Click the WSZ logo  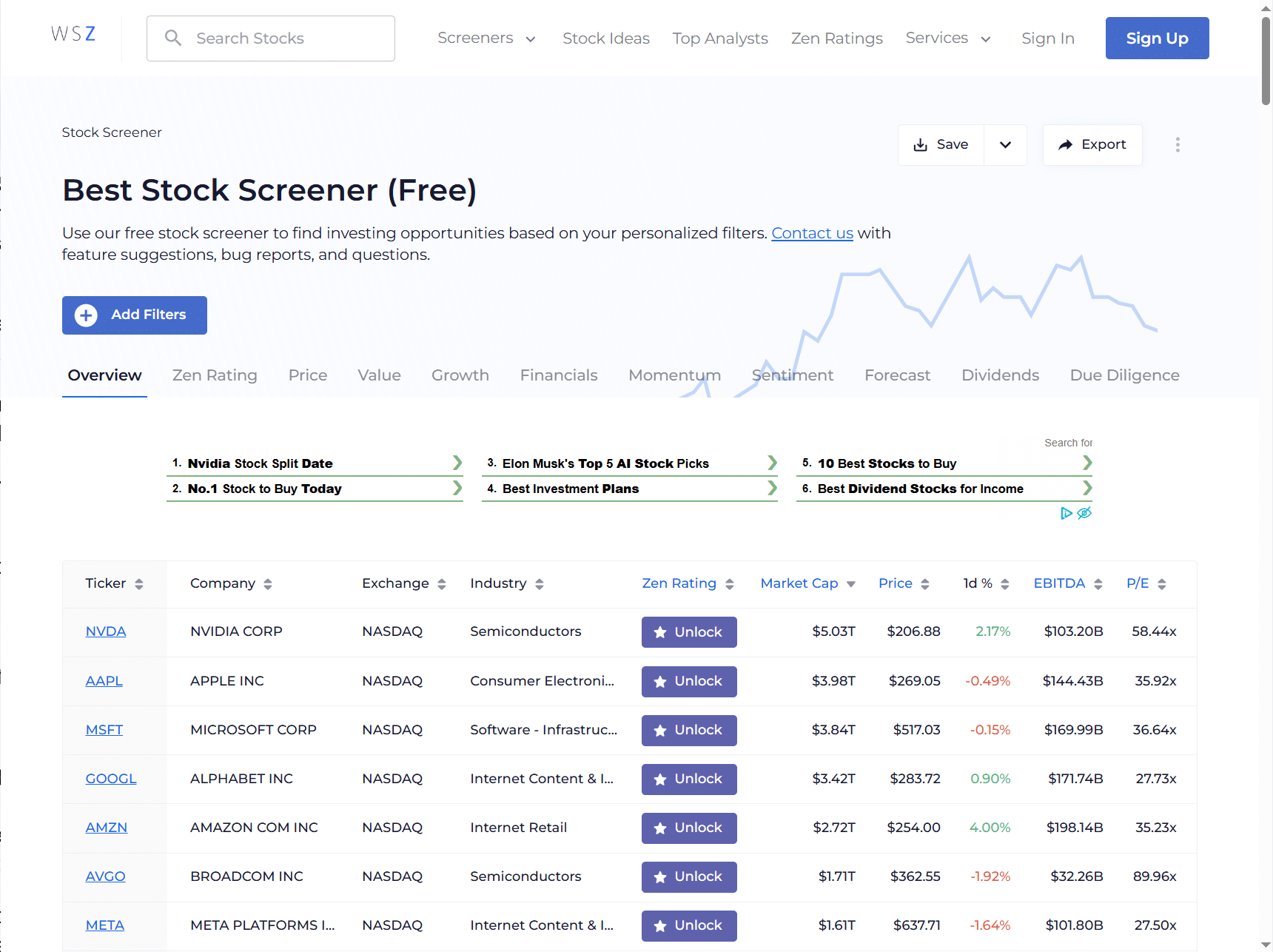pos(73,33)
